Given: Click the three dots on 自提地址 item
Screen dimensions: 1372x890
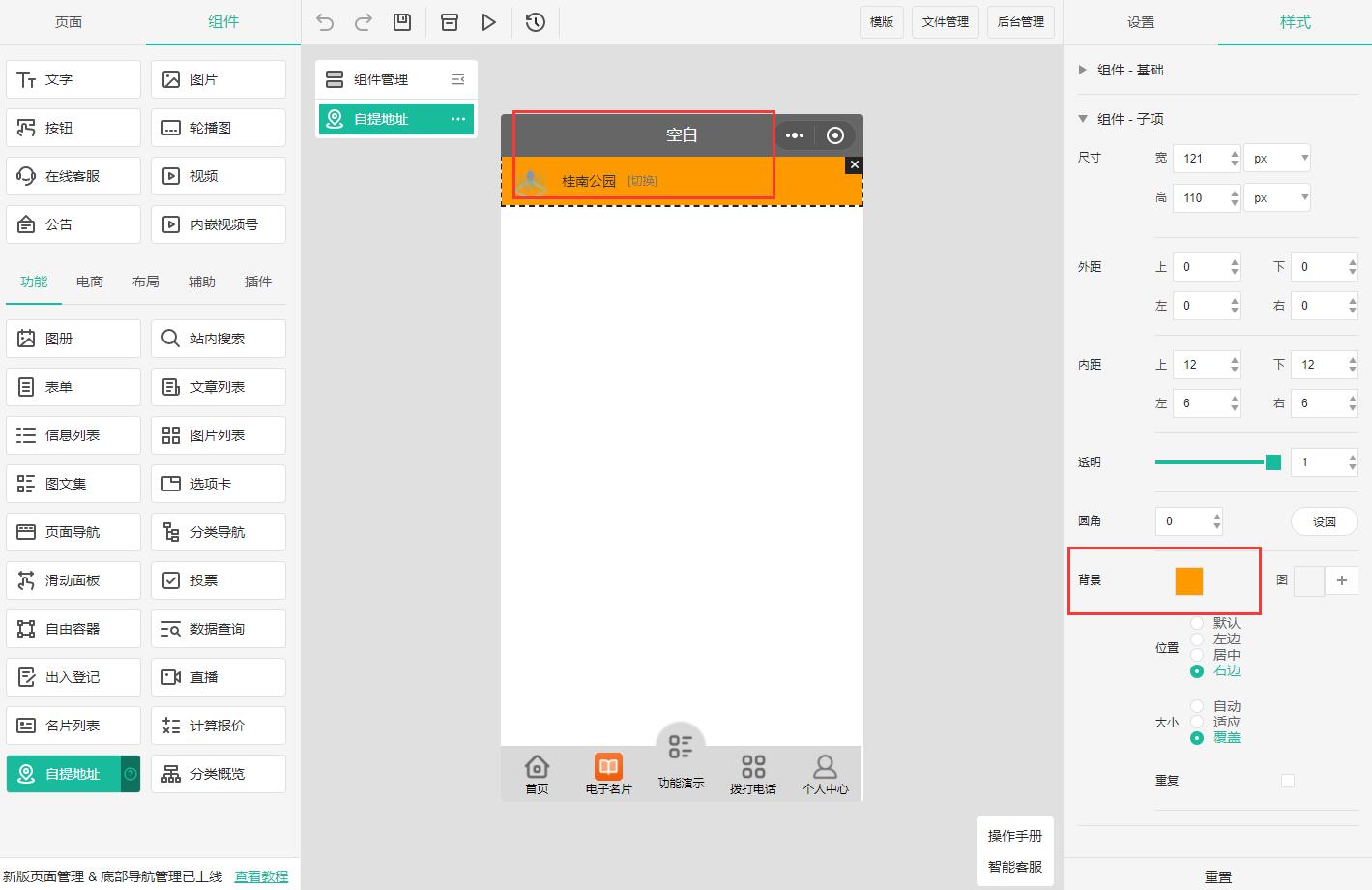Looking at the screenshot, I should (458, 119).
